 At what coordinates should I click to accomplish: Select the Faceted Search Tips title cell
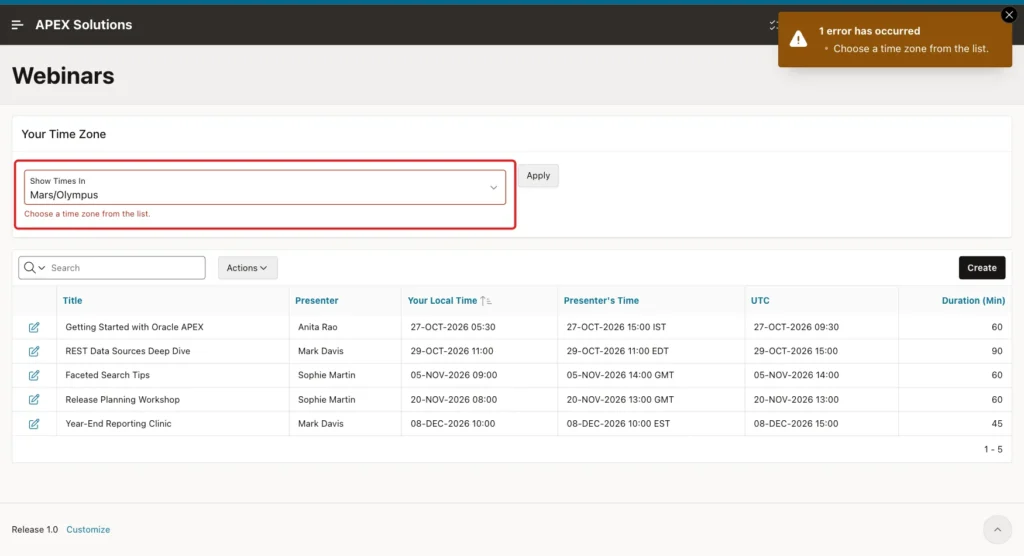tap(108, 375)
